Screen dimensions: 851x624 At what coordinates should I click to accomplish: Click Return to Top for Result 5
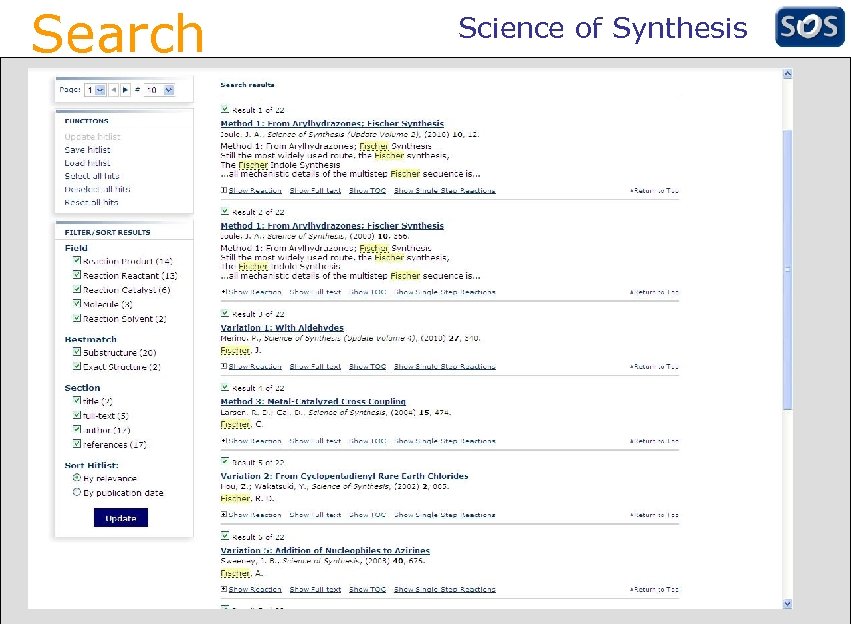654,514
